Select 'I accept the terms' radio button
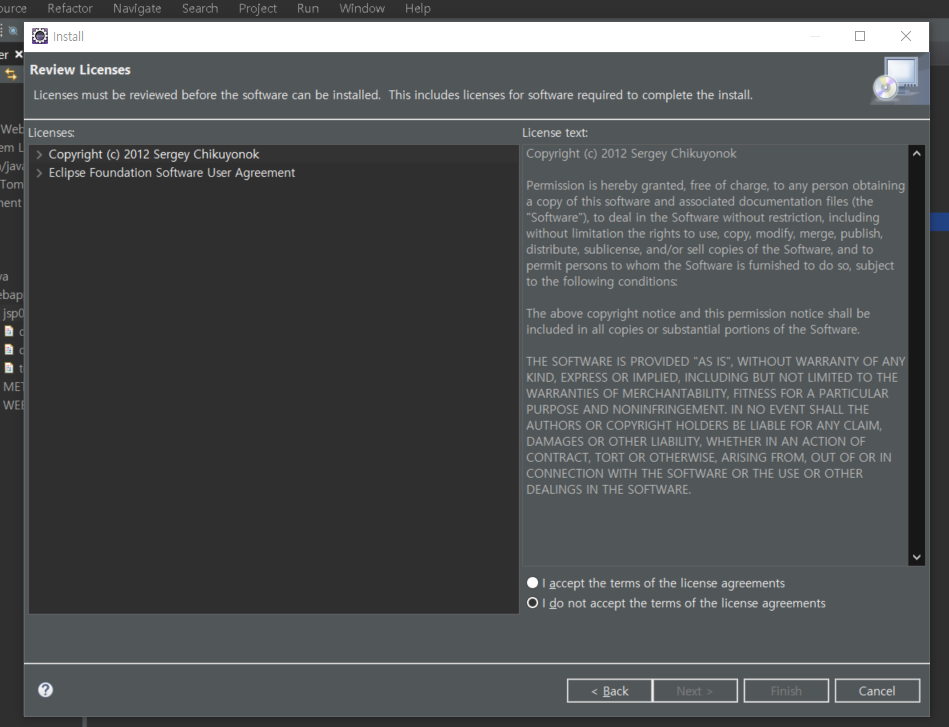 [533, 583]
